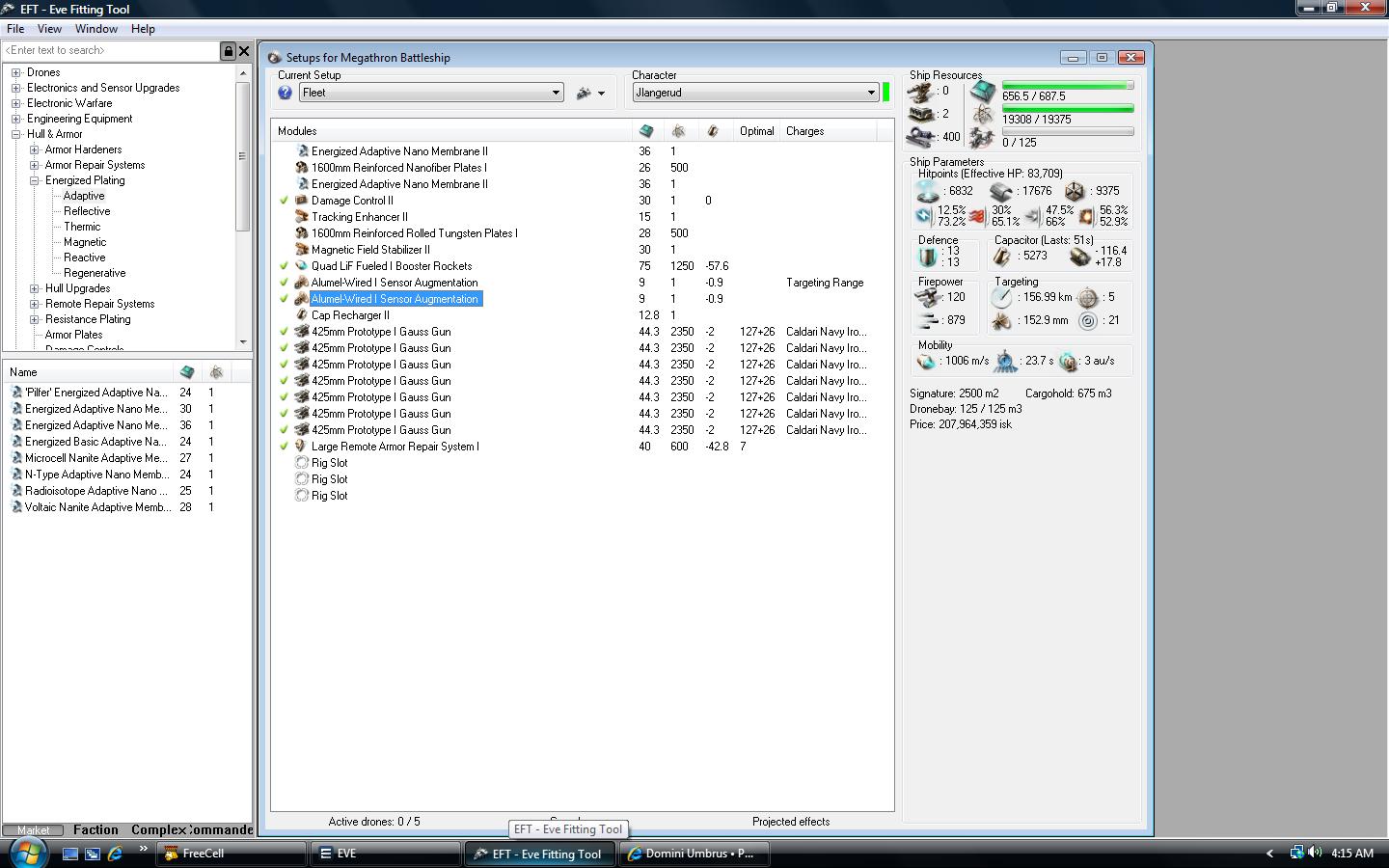Toggle Large Remote Armor Repair System checkmark

point(284,447)
